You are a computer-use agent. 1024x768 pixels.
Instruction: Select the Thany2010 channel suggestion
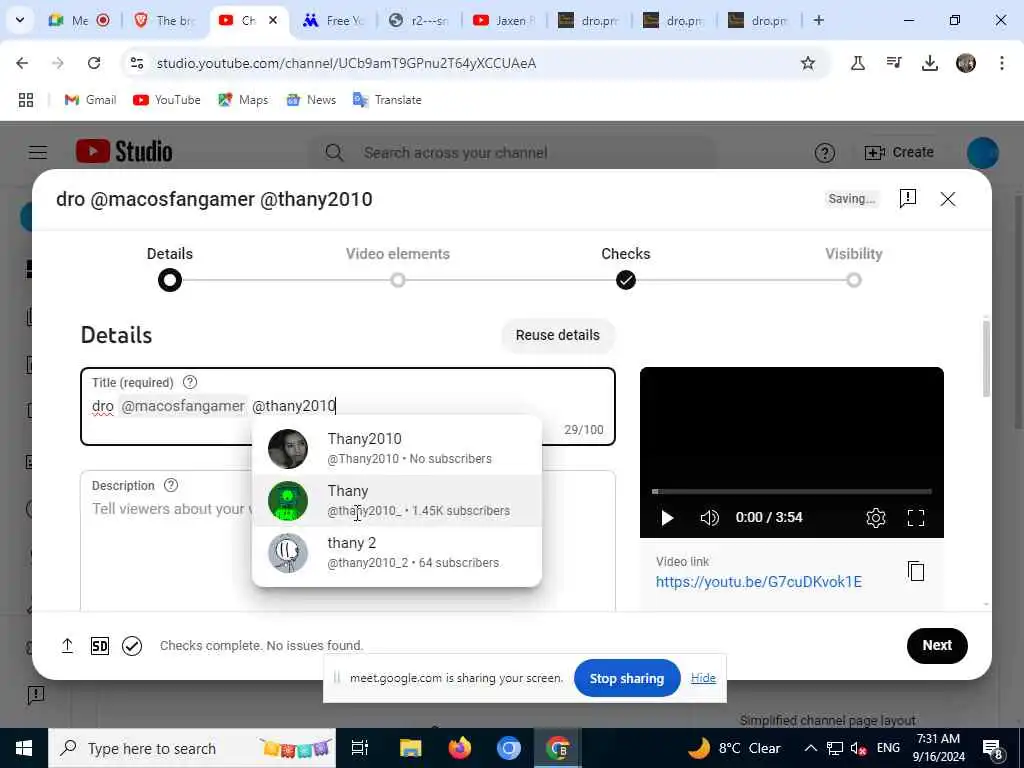pos(396,449)
